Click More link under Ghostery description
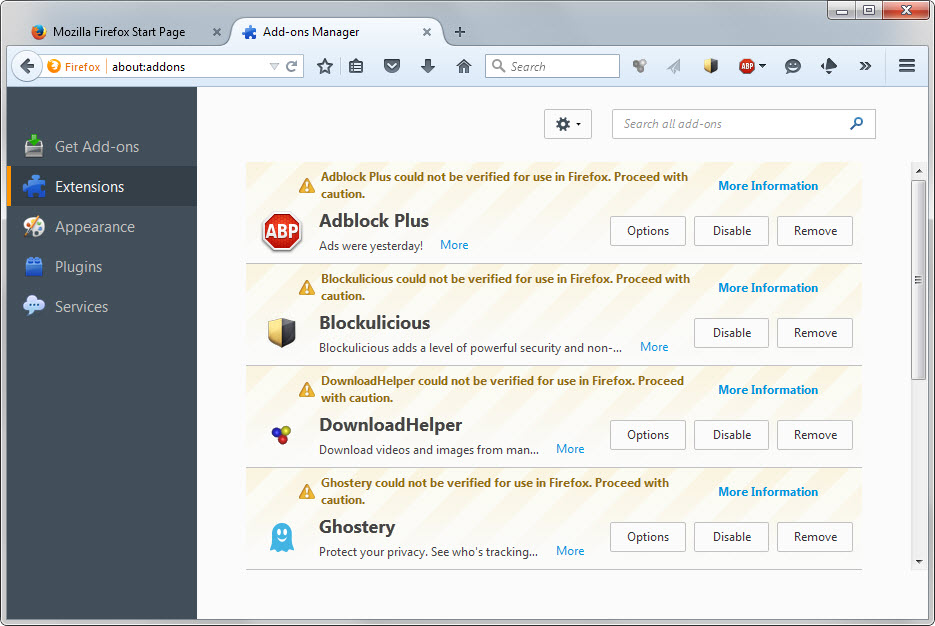The image size is (935, 626). [570, 551]
